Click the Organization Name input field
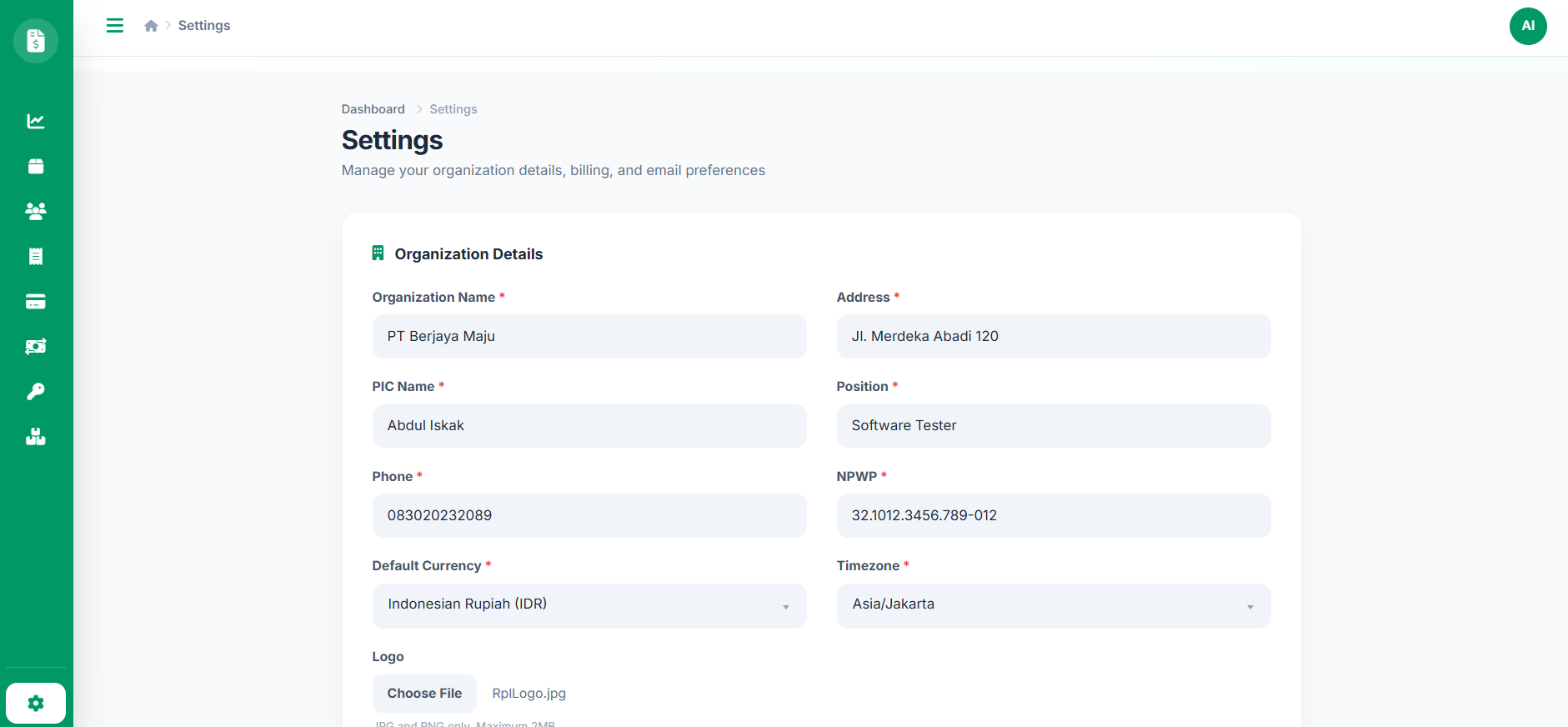 click(589, 337)
